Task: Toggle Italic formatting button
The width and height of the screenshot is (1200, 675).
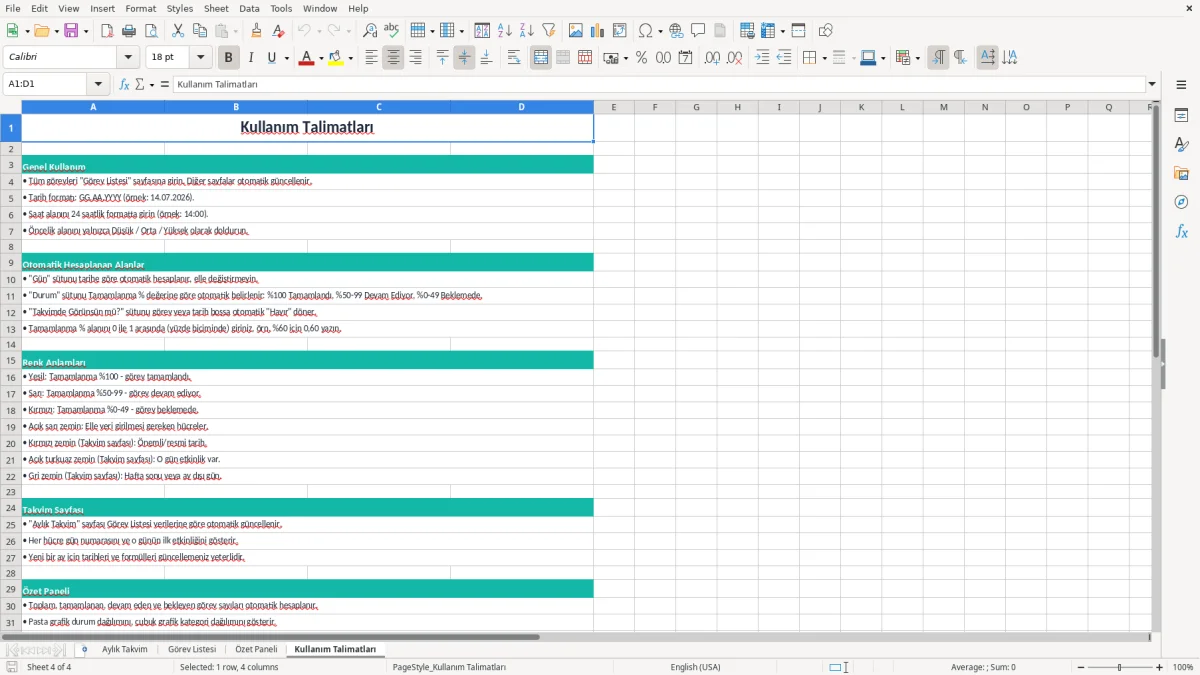Action: tap(251, 58)
